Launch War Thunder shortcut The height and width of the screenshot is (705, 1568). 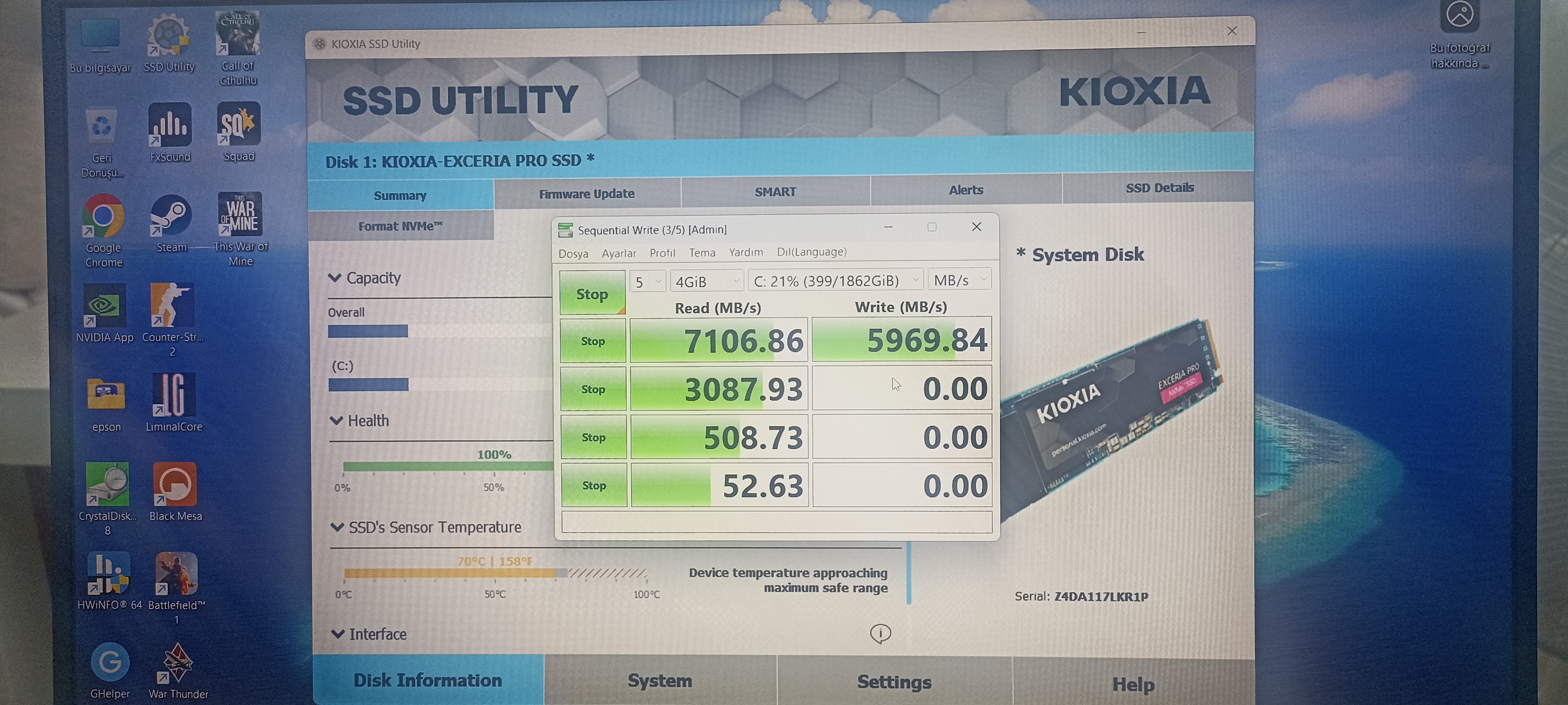[x=178, y=670]
